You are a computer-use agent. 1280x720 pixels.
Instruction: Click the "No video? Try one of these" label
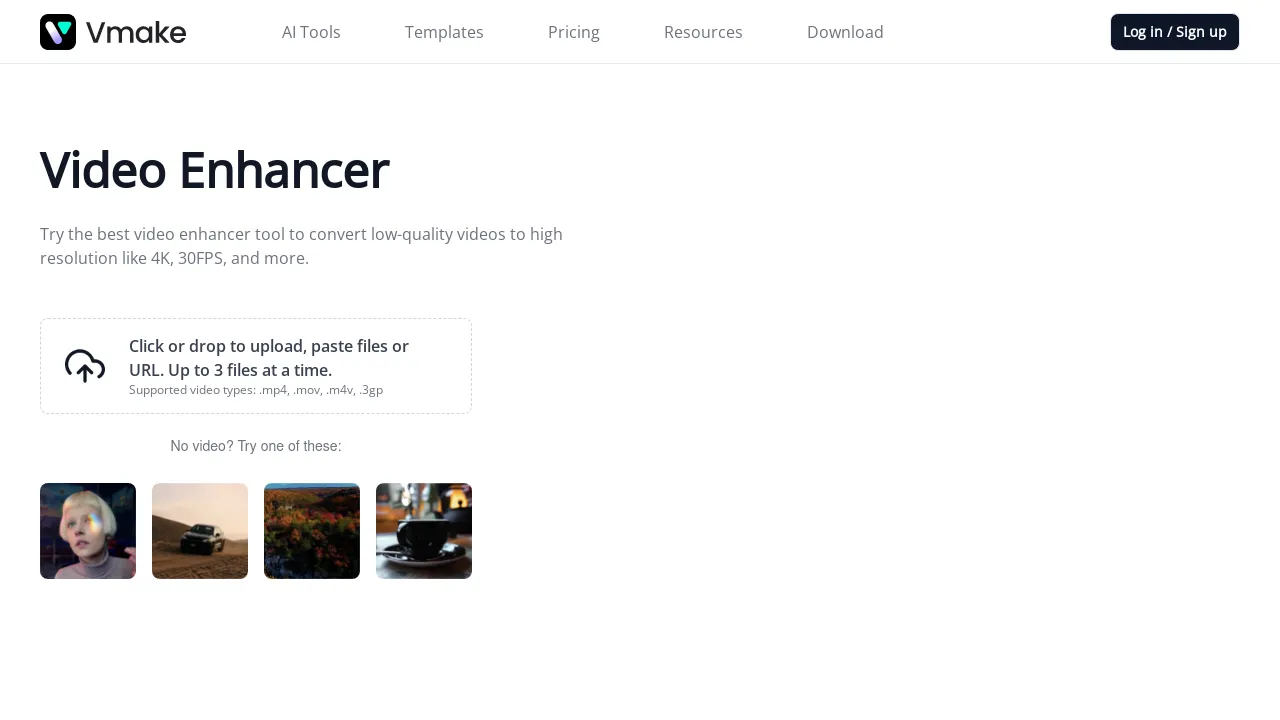click(256, 446)
